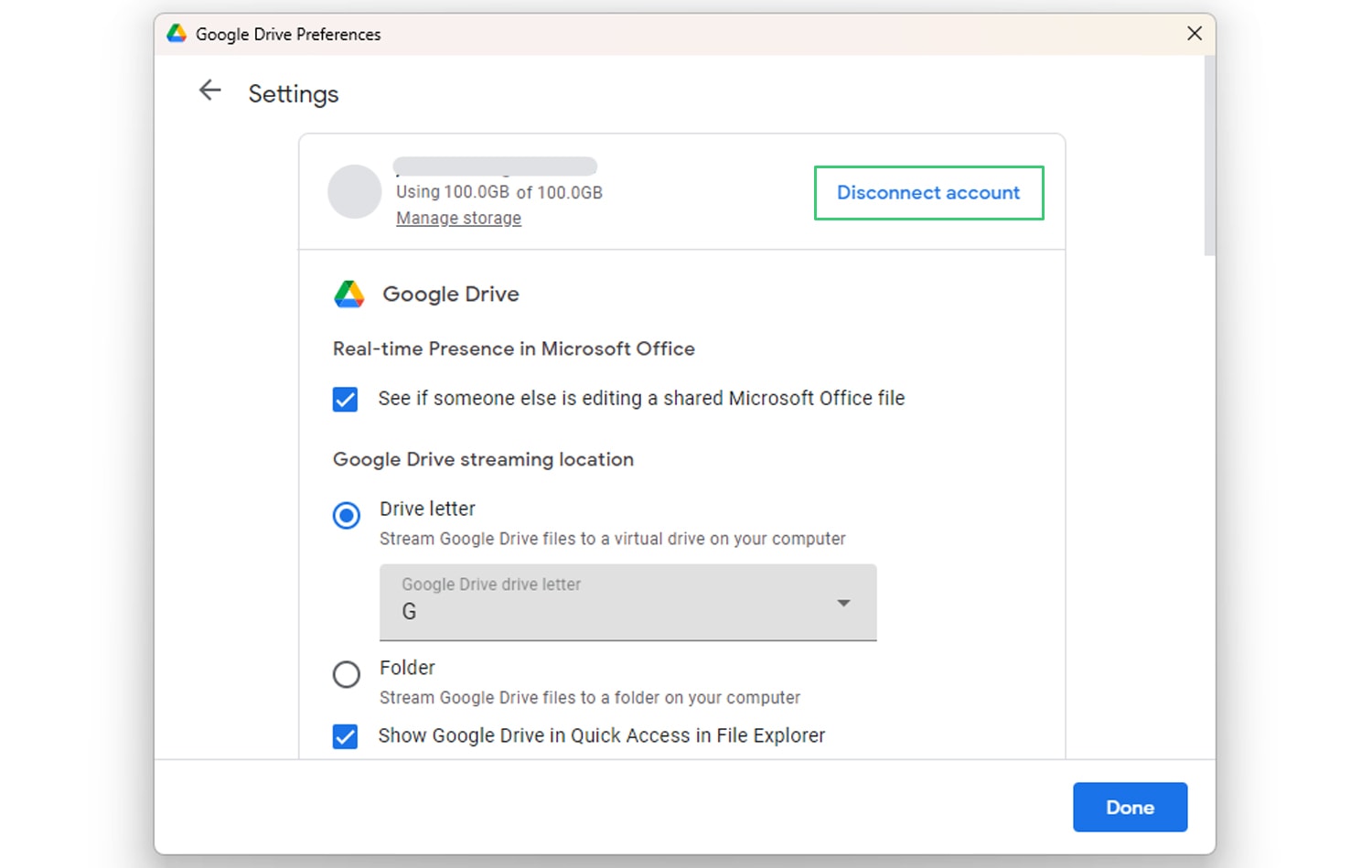This screenshot has height=868, width=1372.
Task: Close the Google Drive Preferences window
Action: pos(1194,33)
